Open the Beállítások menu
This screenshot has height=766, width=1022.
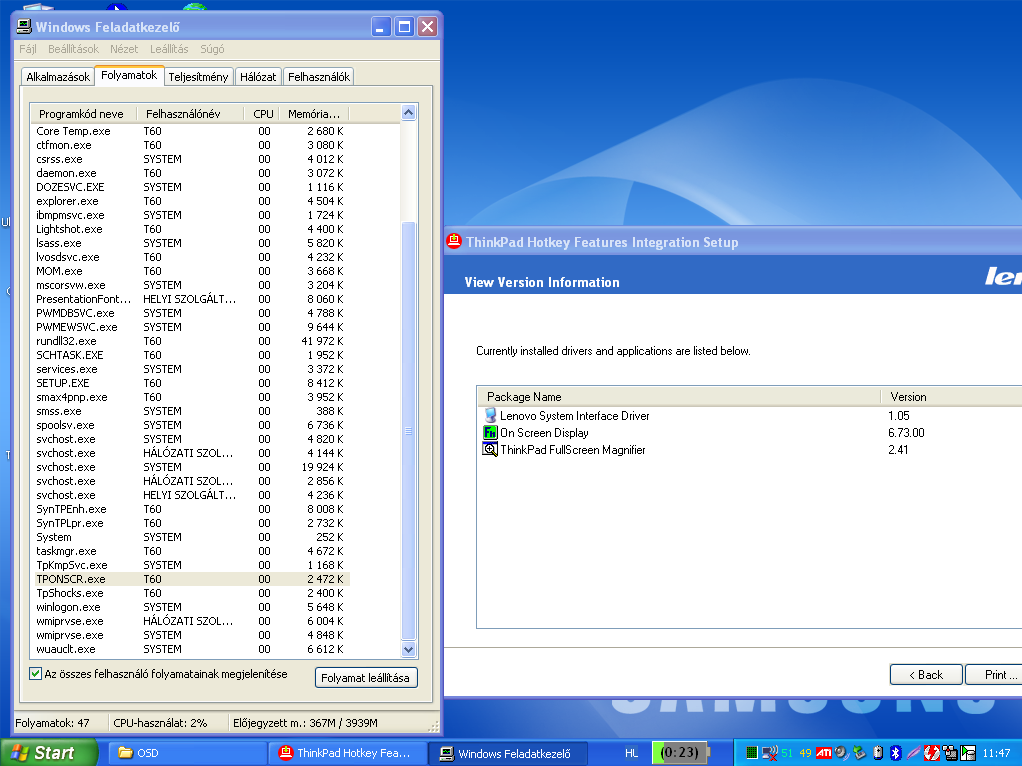point(73,49)
